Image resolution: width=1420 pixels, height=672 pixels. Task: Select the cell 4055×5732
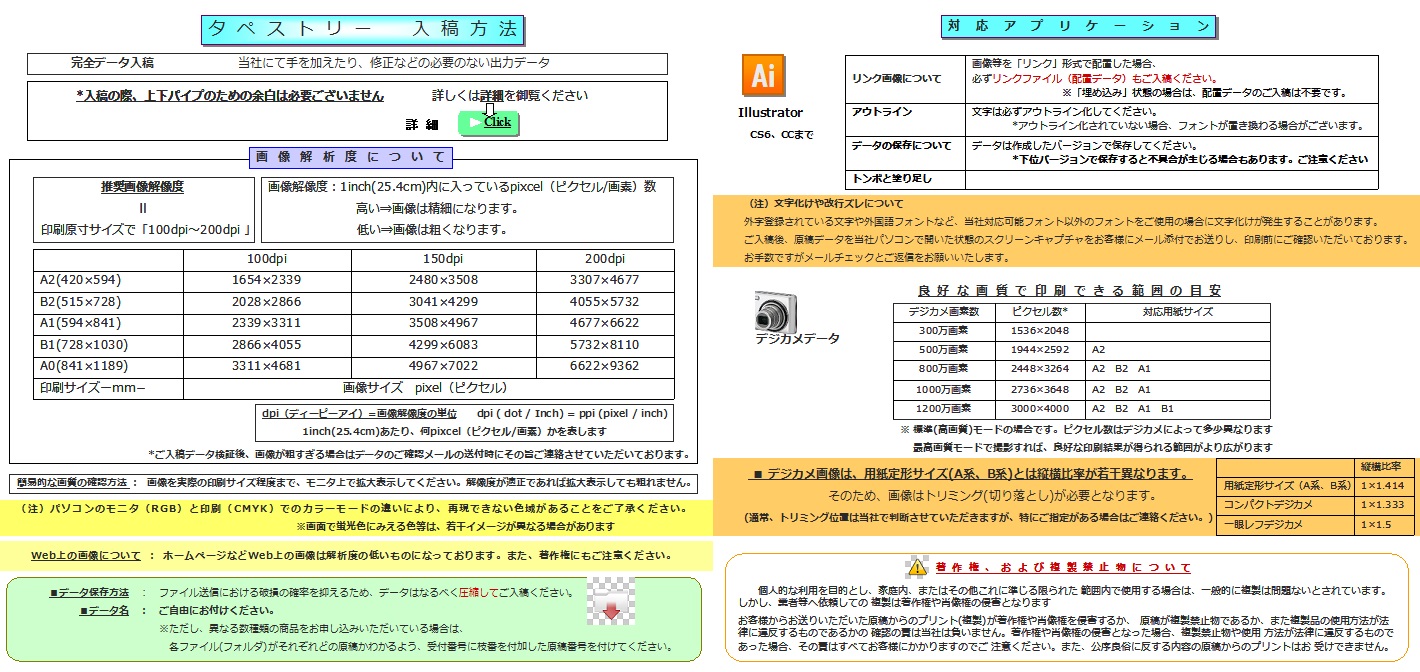[x=604, y=302]
